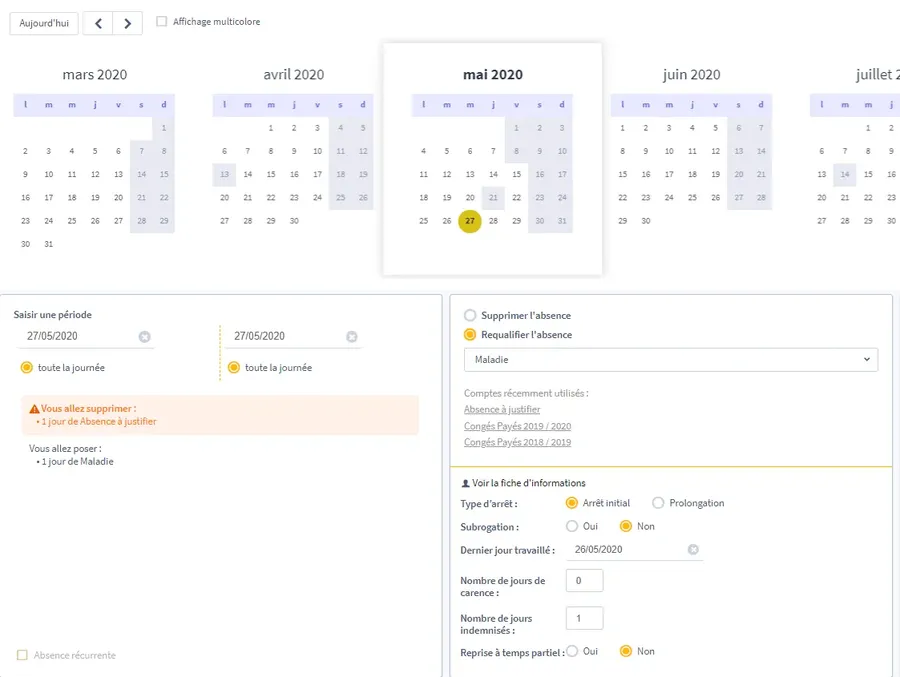Open the Maladie absence type dropdown
This screenshot has width=900, height=677.
pos(670,359)
